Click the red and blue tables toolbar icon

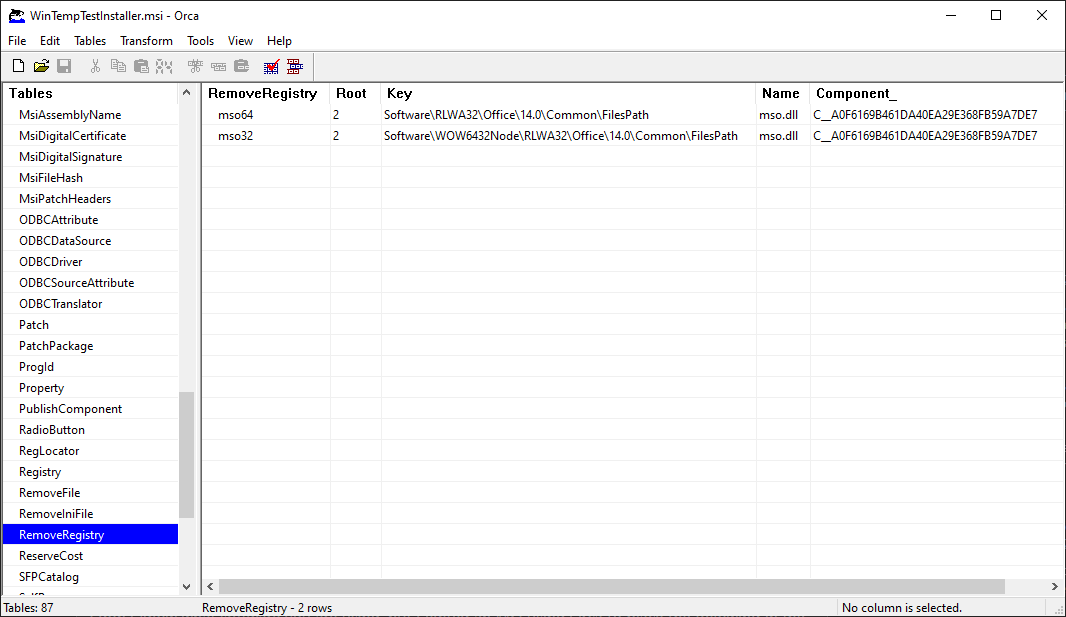tap(294, 66)
